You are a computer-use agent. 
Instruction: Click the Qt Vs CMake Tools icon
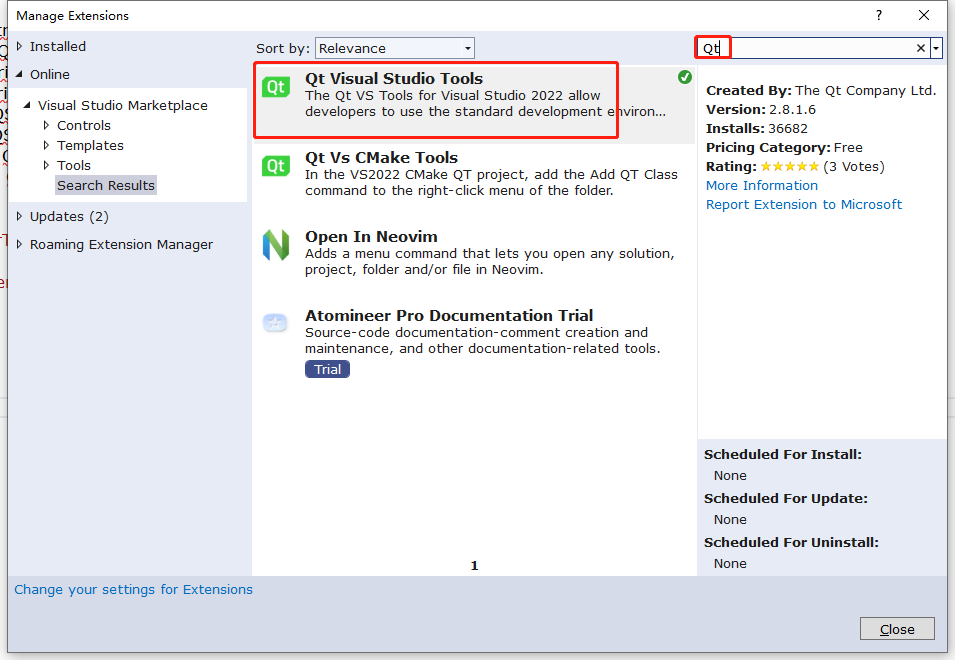(x=276, y=166)
